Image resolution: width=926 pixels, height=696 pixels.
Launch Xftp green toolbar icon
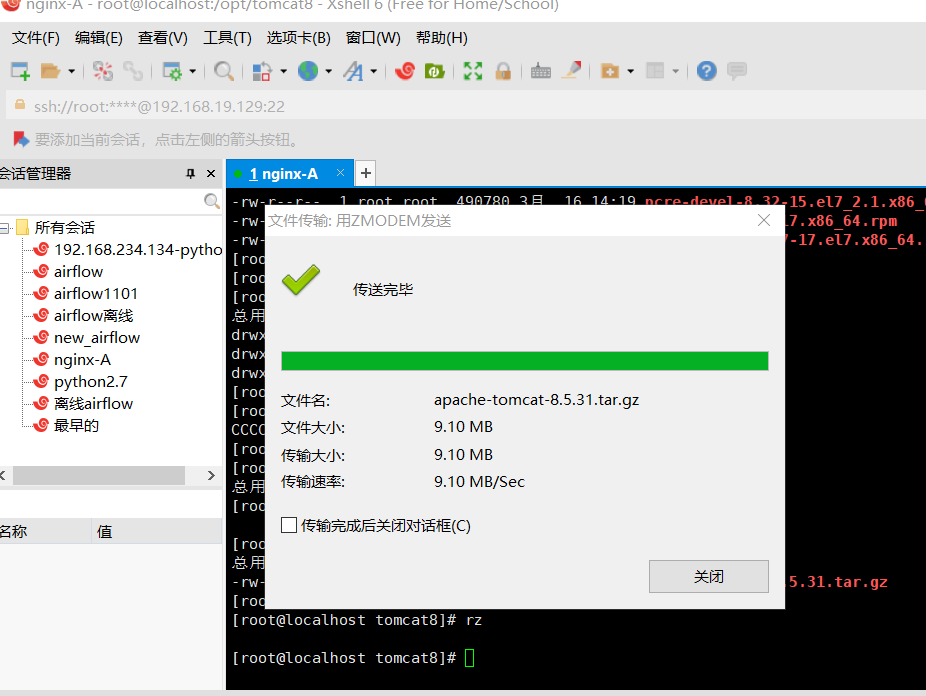435,71
